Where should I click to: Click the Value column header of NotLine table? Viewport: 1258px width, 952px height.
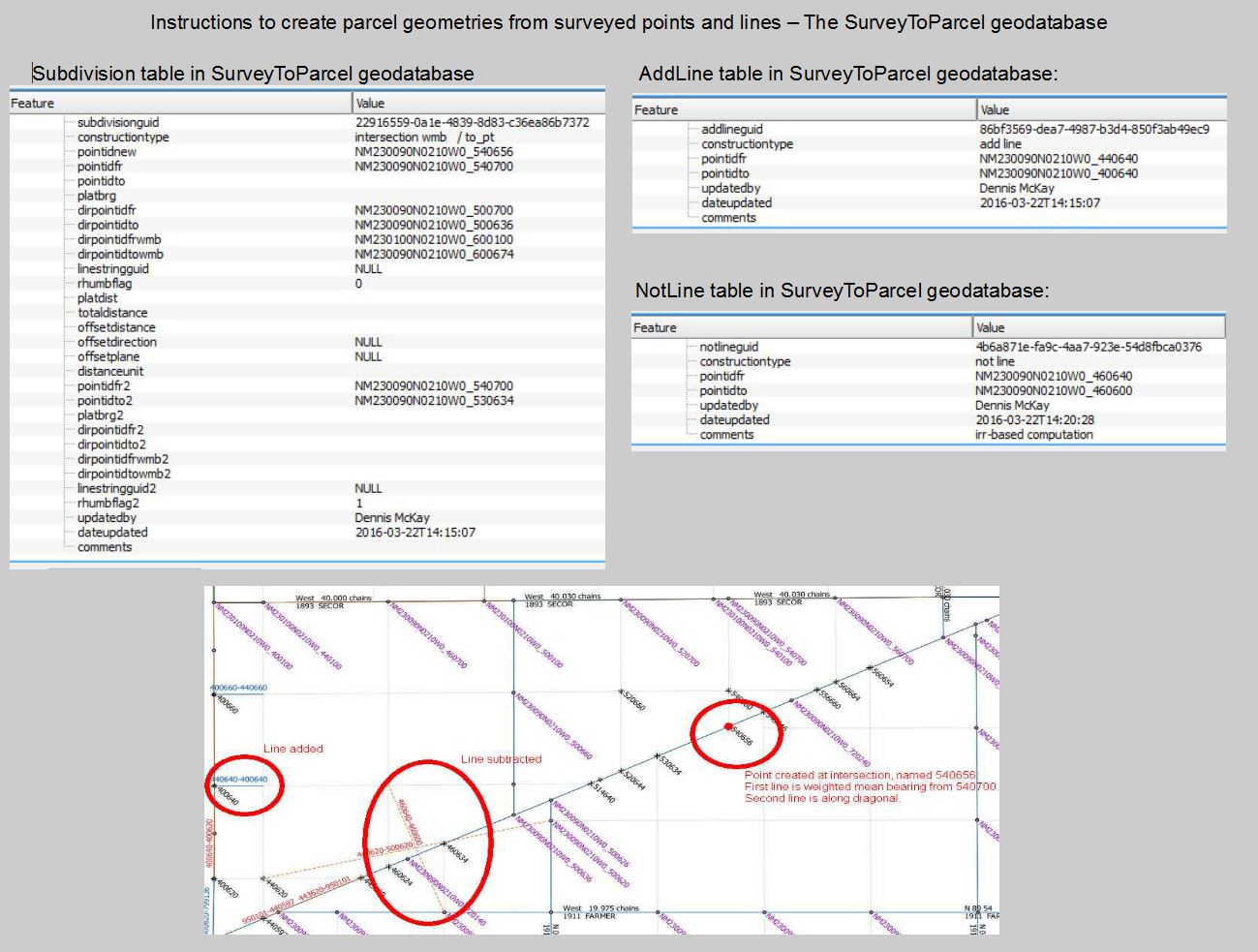pos(1099,327)
